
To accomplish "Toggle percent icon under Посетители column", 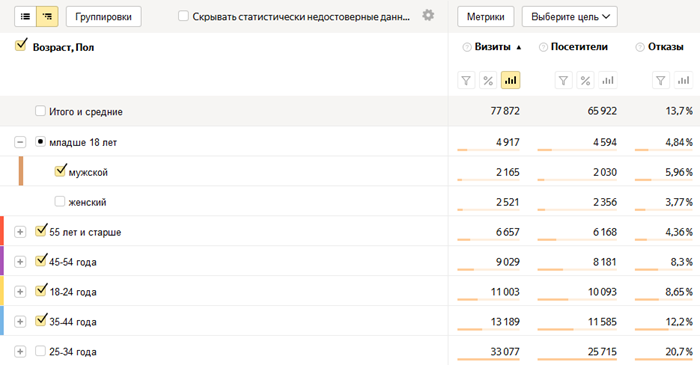I will [x=585, y=80].
